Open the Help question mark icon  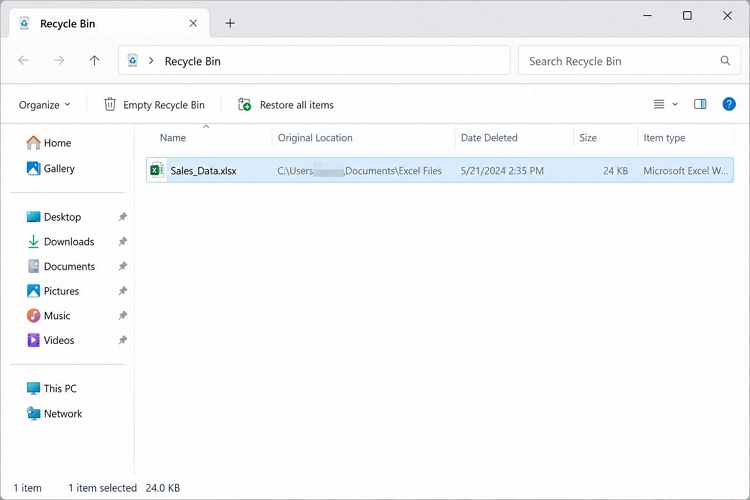[x=728, y=104]
